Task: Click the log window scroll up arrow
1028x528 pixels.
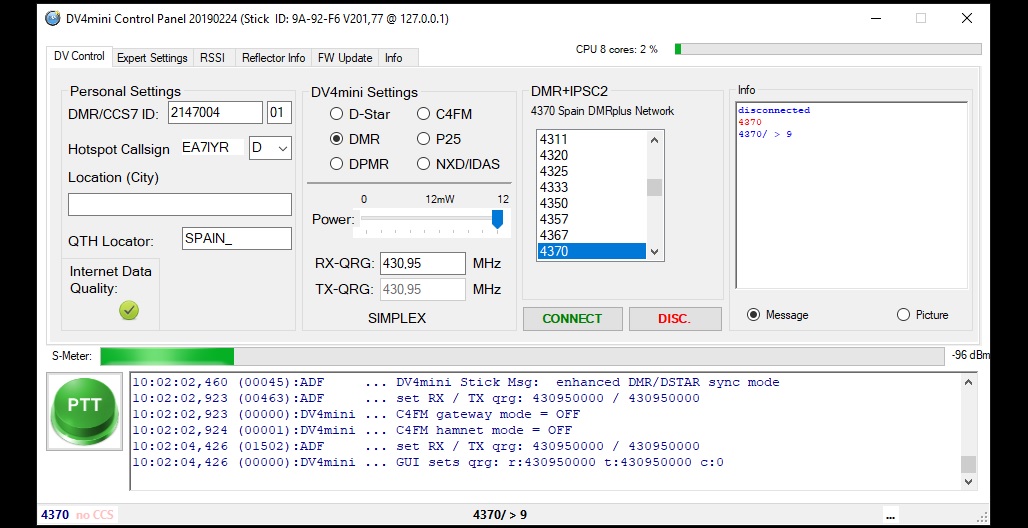Action: pos(968,382)
